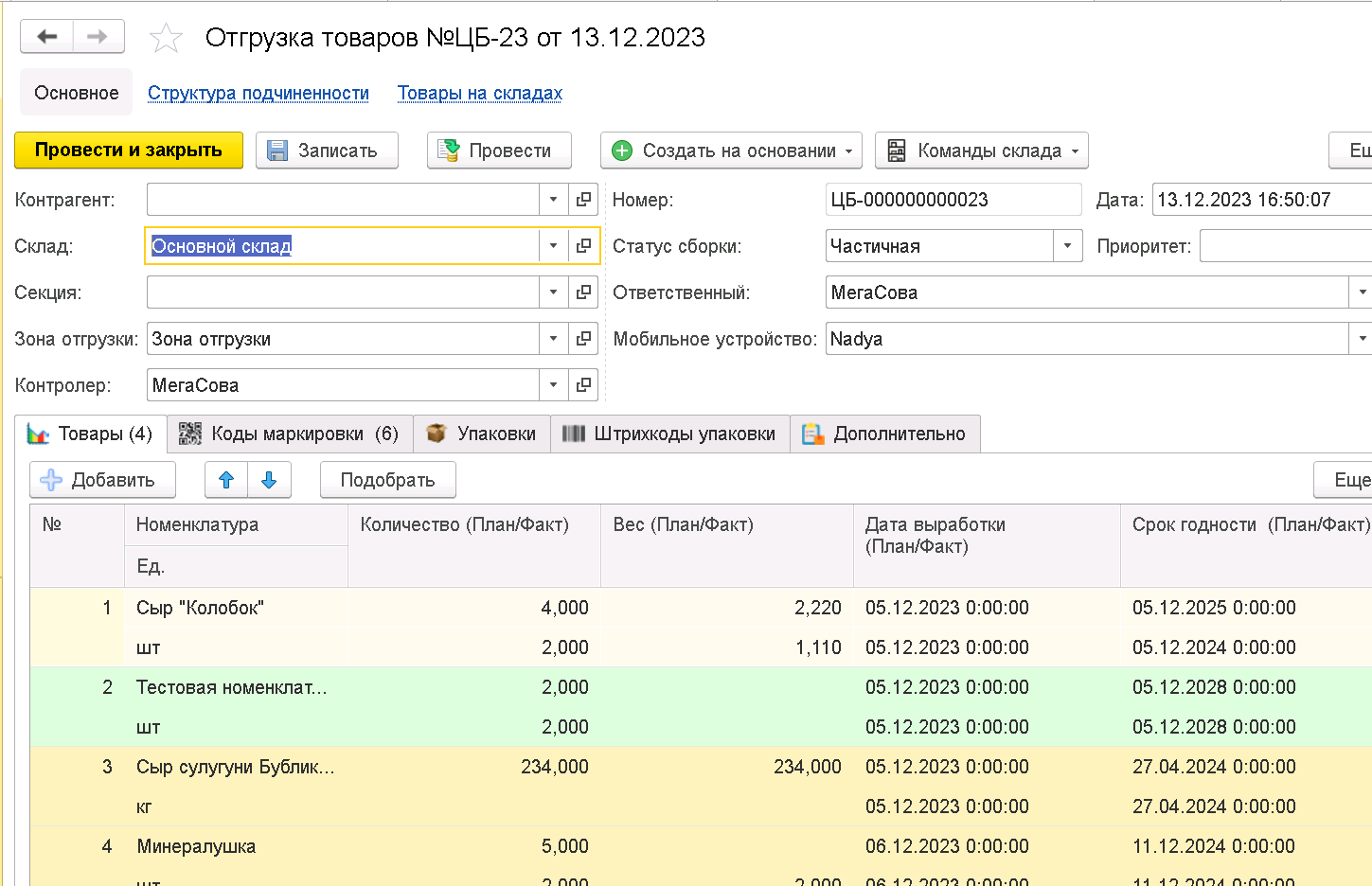Click expiry cell 27.04.2024 in row 3 plan
Screen dimensions: 1372x886
coord(1247,767)
